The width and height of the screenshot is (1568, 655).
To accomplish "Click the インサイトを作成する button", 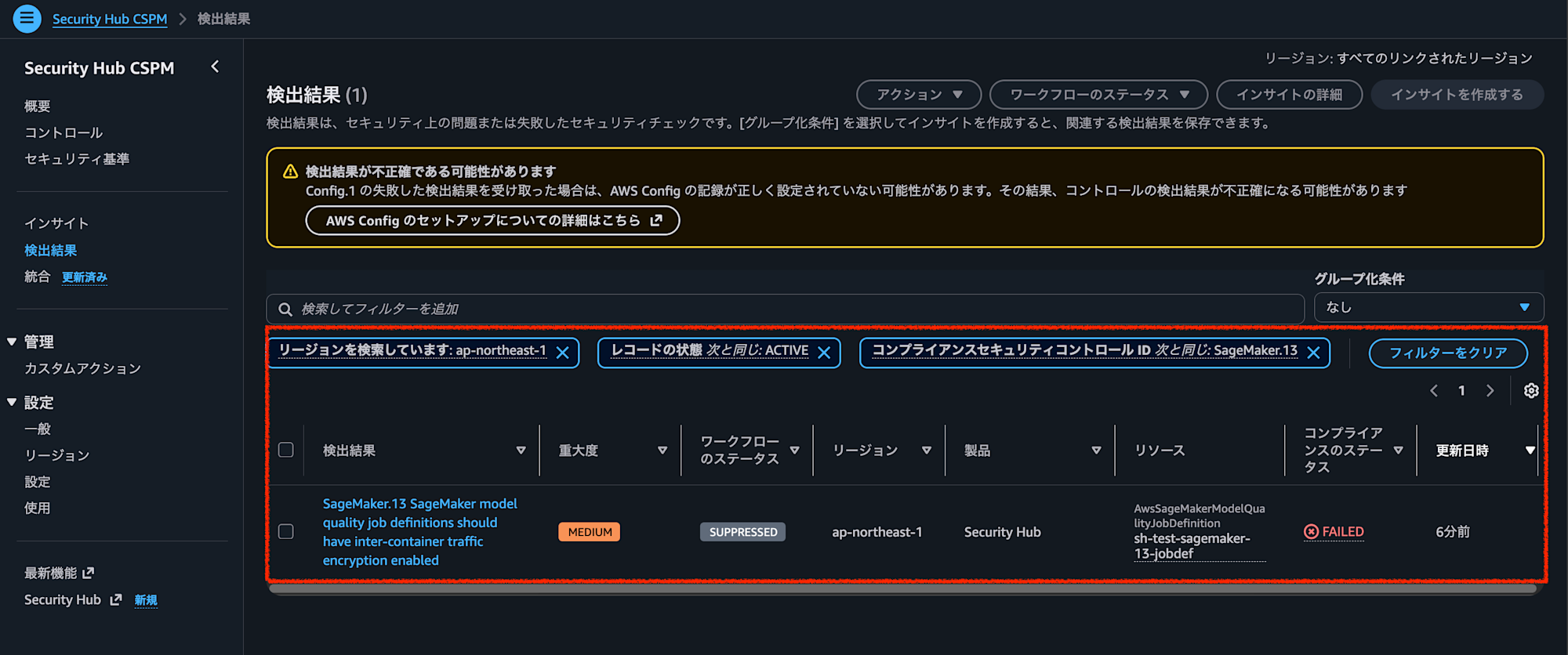I will pyautogui.click(x=1457, y=95).
